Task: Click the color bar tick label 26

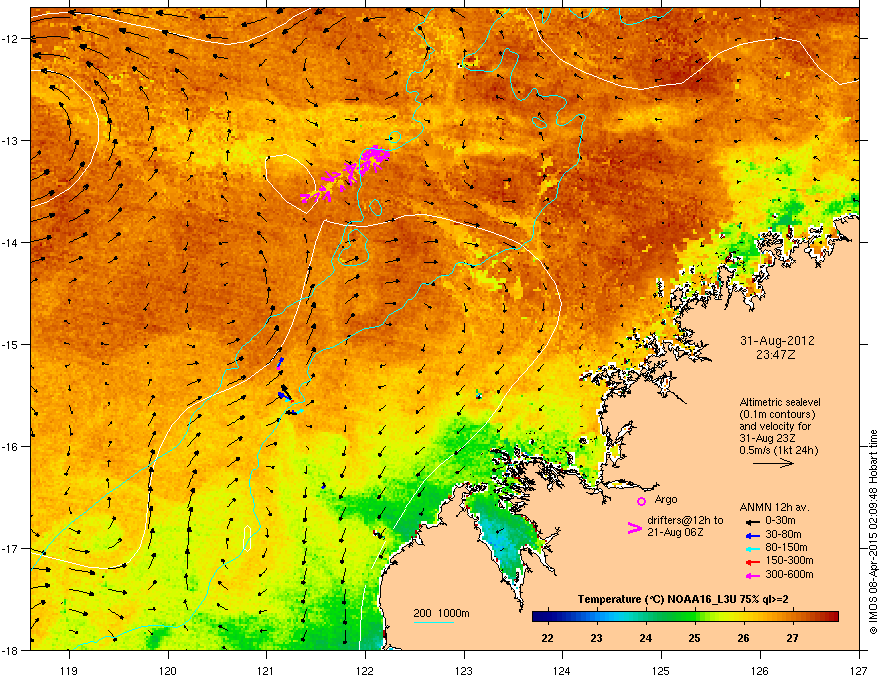Action: 743,638
